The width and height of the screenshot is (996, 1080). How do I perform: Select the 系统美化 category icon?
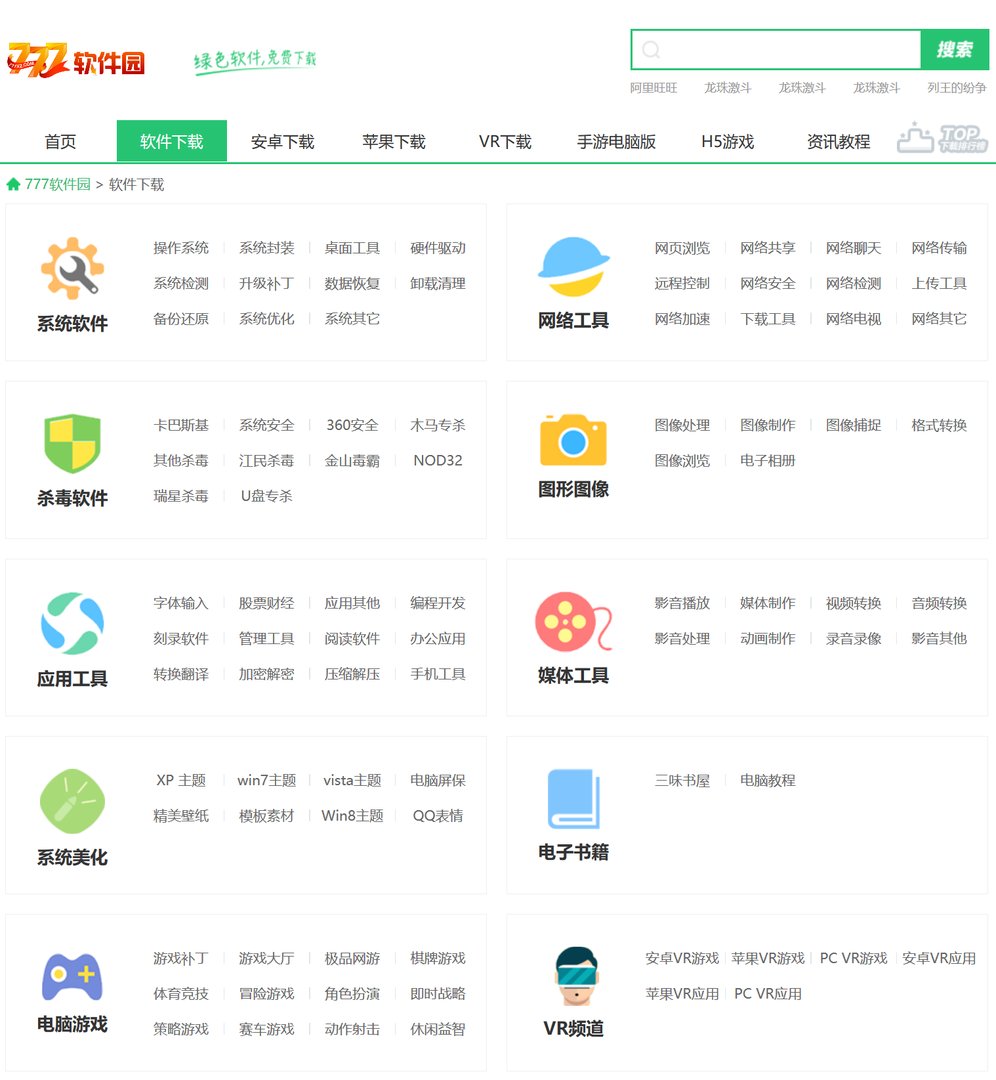coord(71,800)
